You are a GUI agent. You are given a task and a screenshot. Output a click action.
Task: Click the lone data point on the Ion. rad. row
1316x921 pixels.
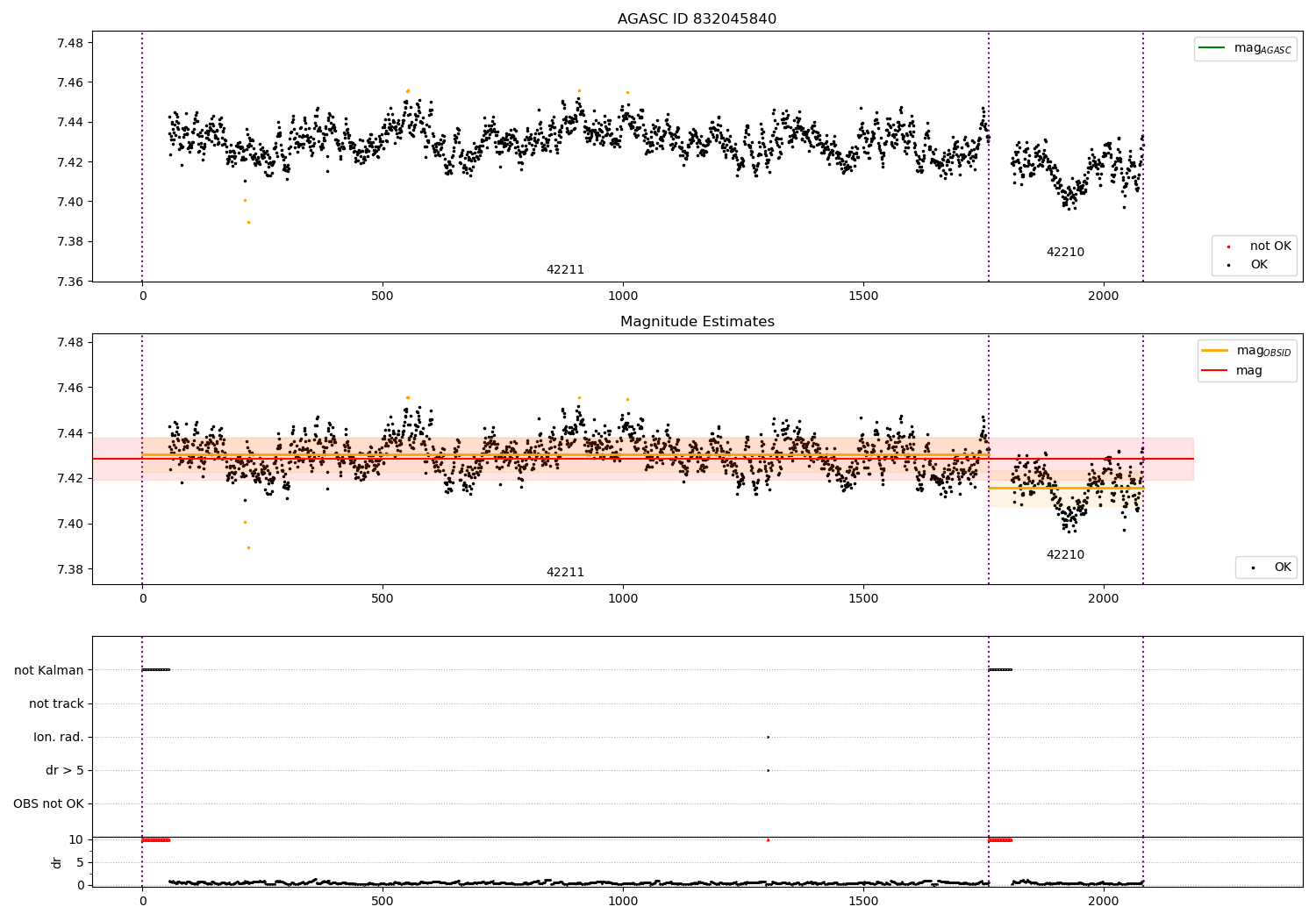point(768,737)
